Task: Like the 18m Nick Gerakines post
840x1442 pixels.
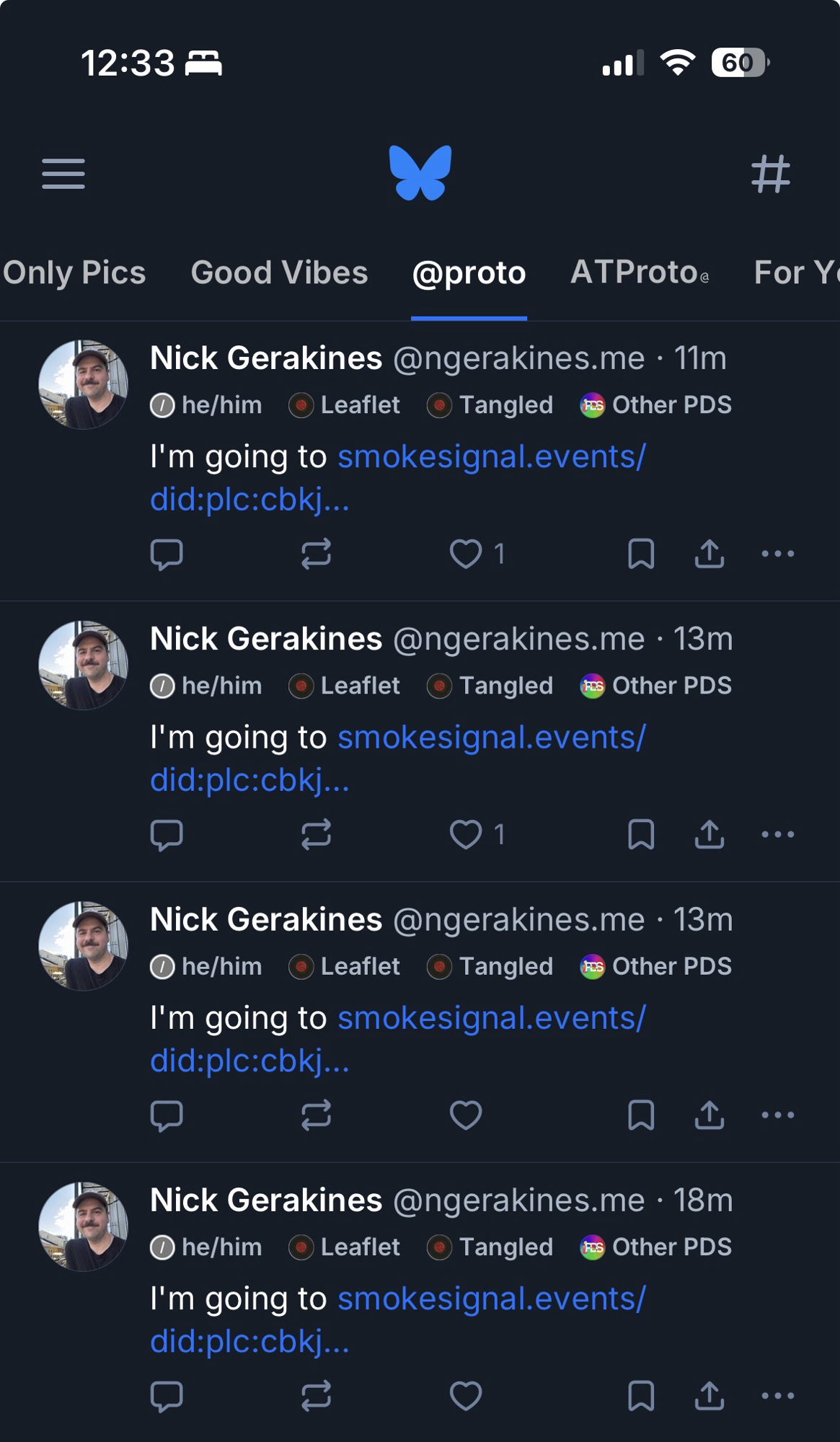Action: pyautogui.click(x=466, y=1396)
